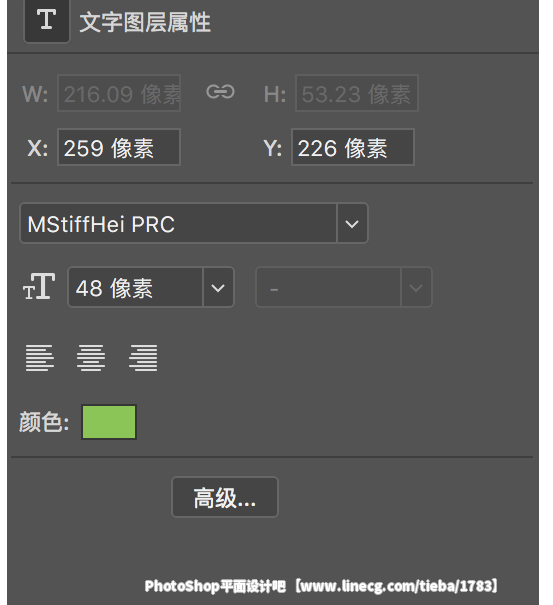Click the 高级... advanced button
Image resolution: width=553 pixels, height=605 pixels.
[x=225, y=497]
